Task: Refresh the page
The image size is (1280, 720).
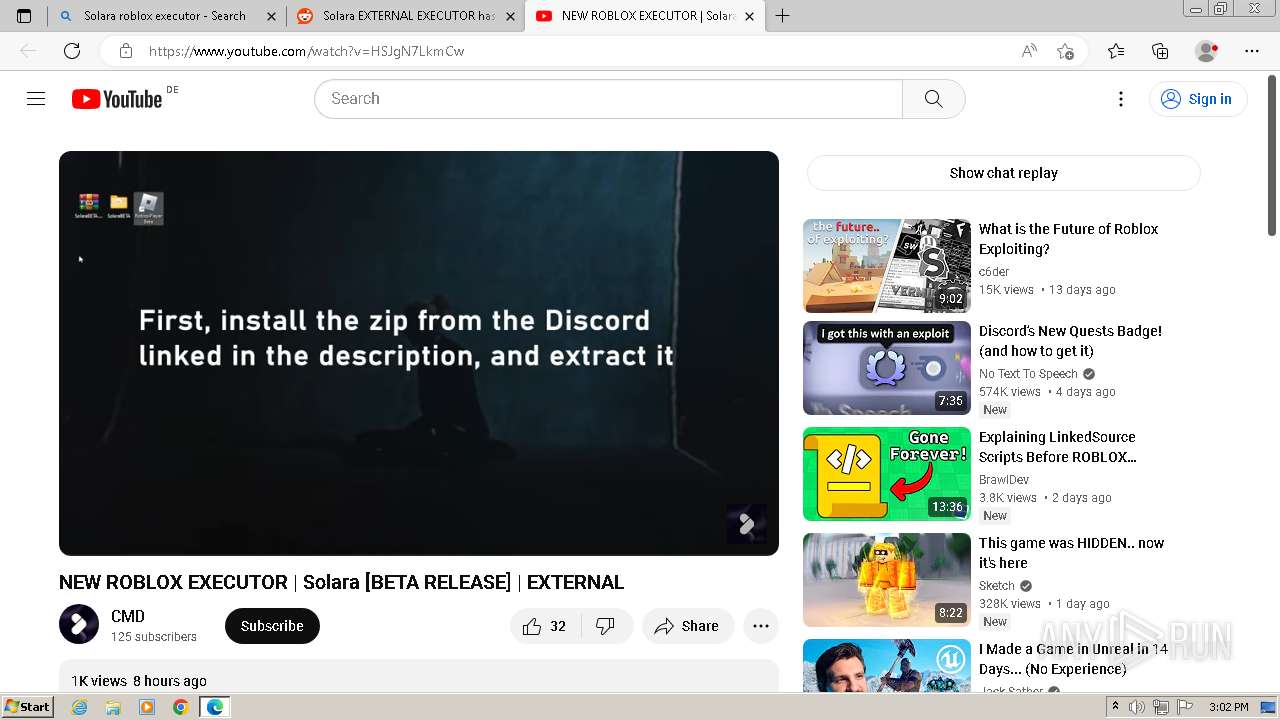Action: point(72,51)
